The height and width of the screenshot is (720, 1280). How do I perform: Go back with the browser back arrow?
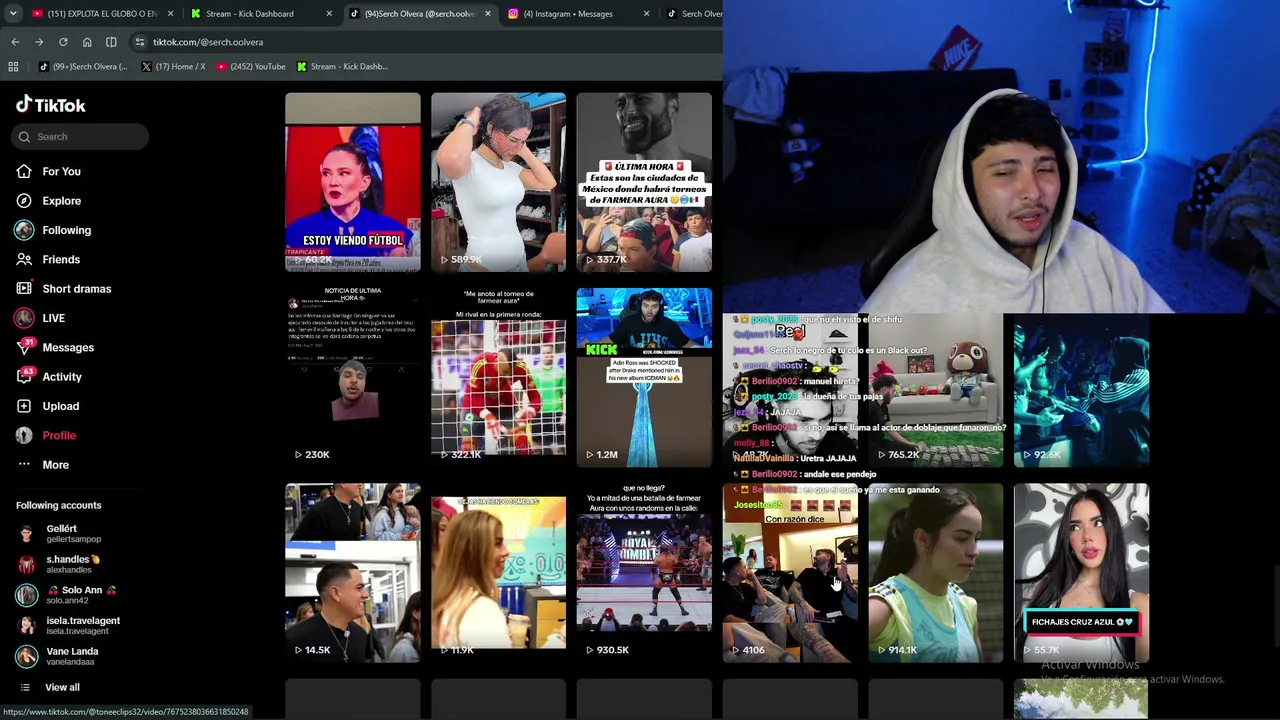[15, 42]
